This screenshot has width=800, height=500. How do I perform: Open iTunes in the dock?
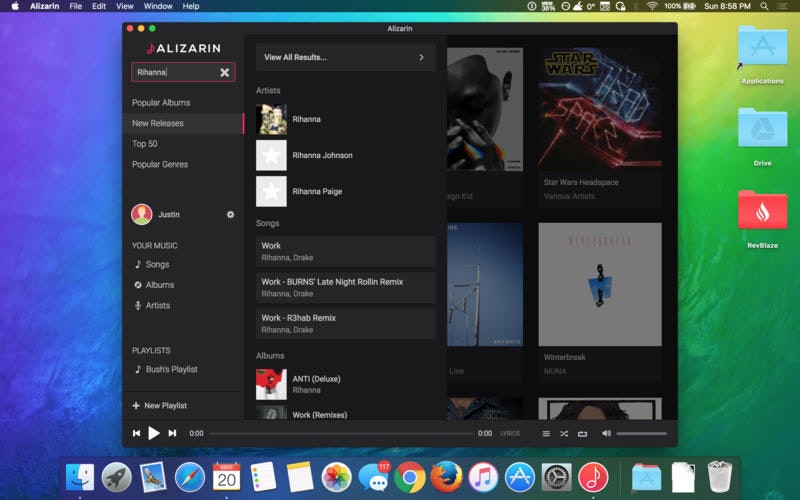tap(483, 478)
